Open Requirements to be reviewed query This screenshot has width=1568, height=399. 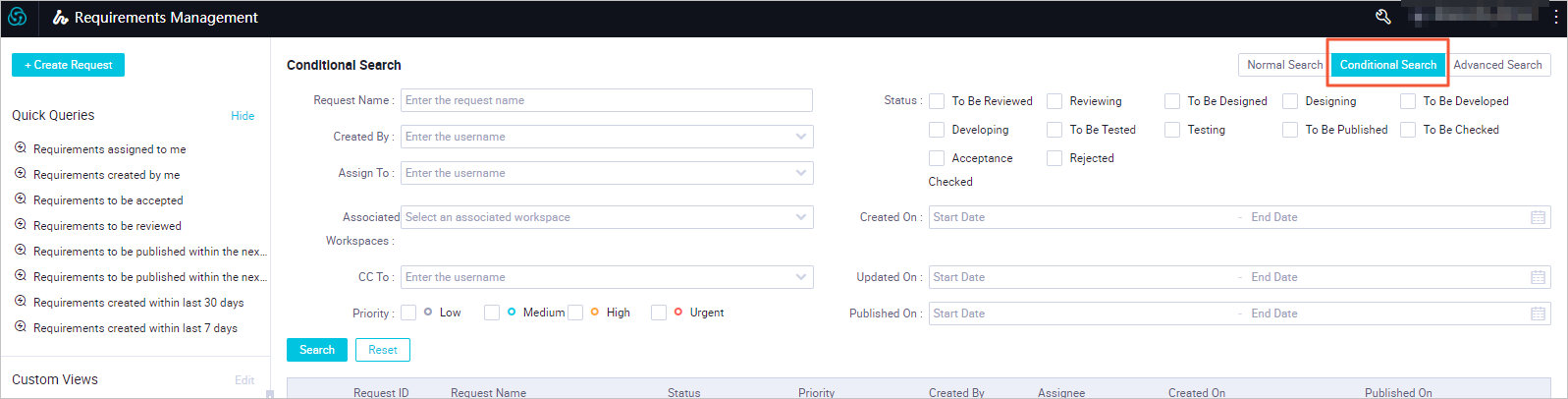click(x=107, y=226)
